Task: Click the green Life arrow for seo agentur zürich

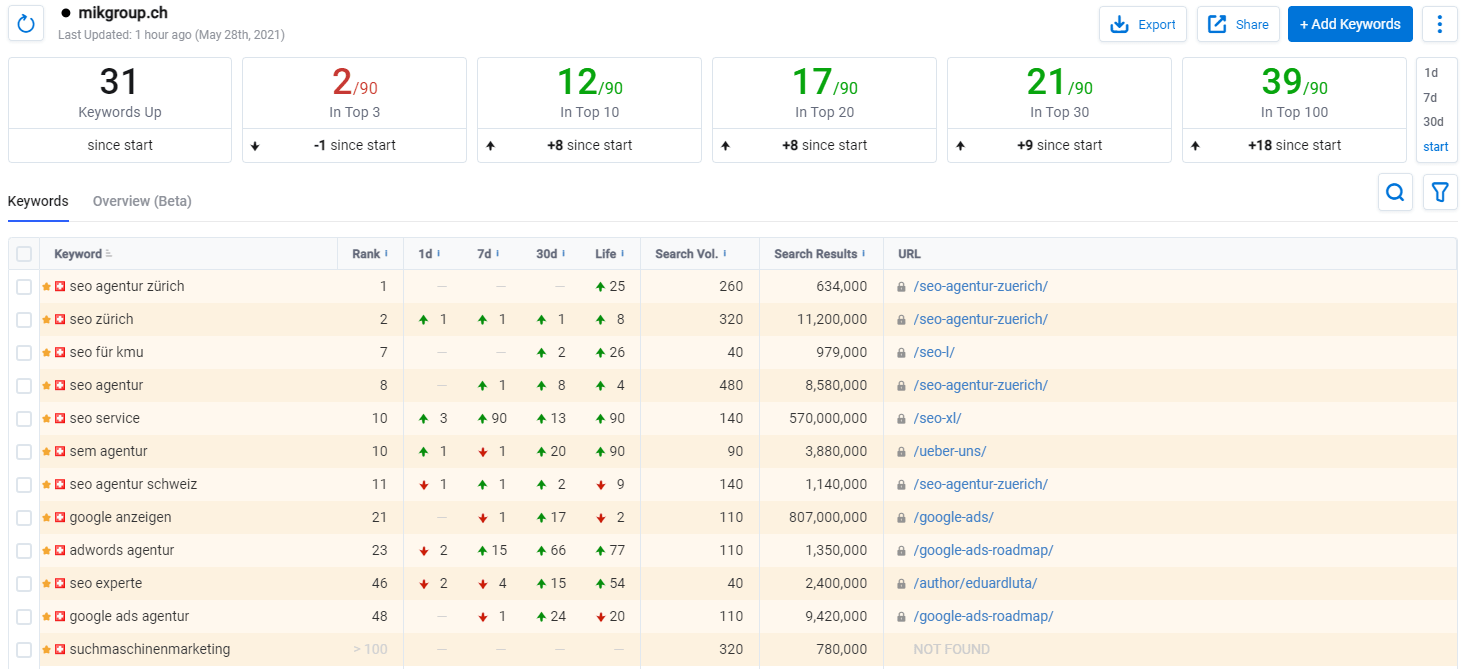Action: click(x=600, y=286)
